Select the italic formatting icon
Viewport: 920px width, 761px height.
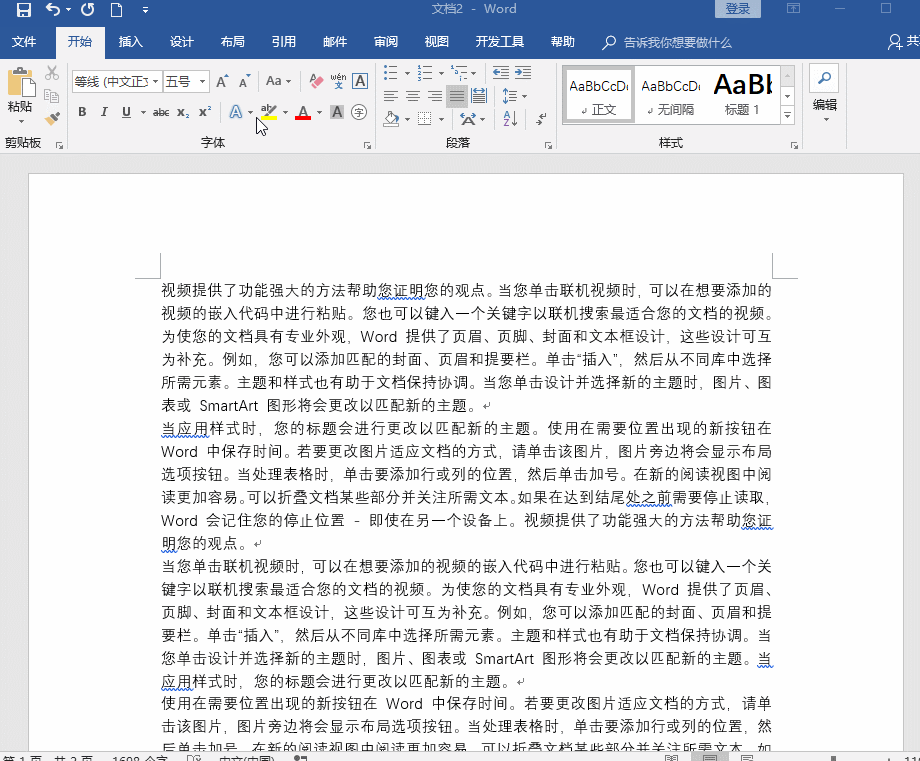[x=105, y=112]
